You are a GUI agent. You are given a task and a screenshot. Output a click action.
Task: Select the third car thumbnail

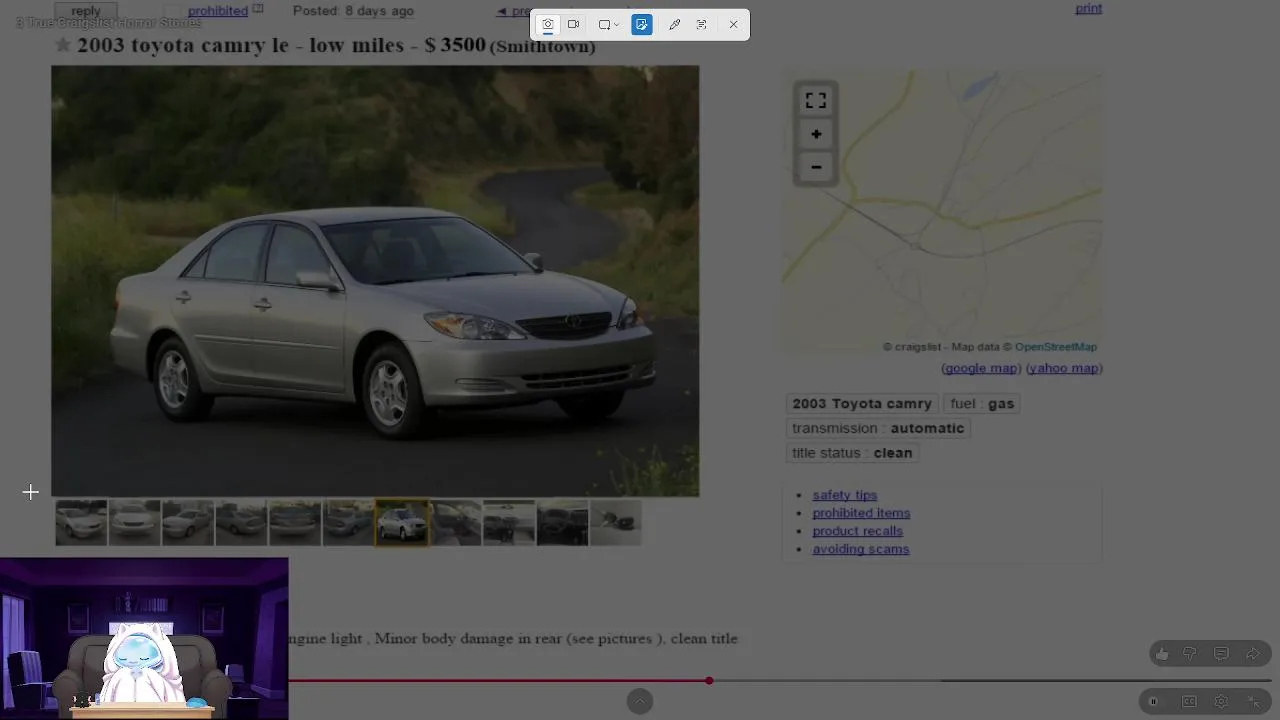(x=188, y=523)
